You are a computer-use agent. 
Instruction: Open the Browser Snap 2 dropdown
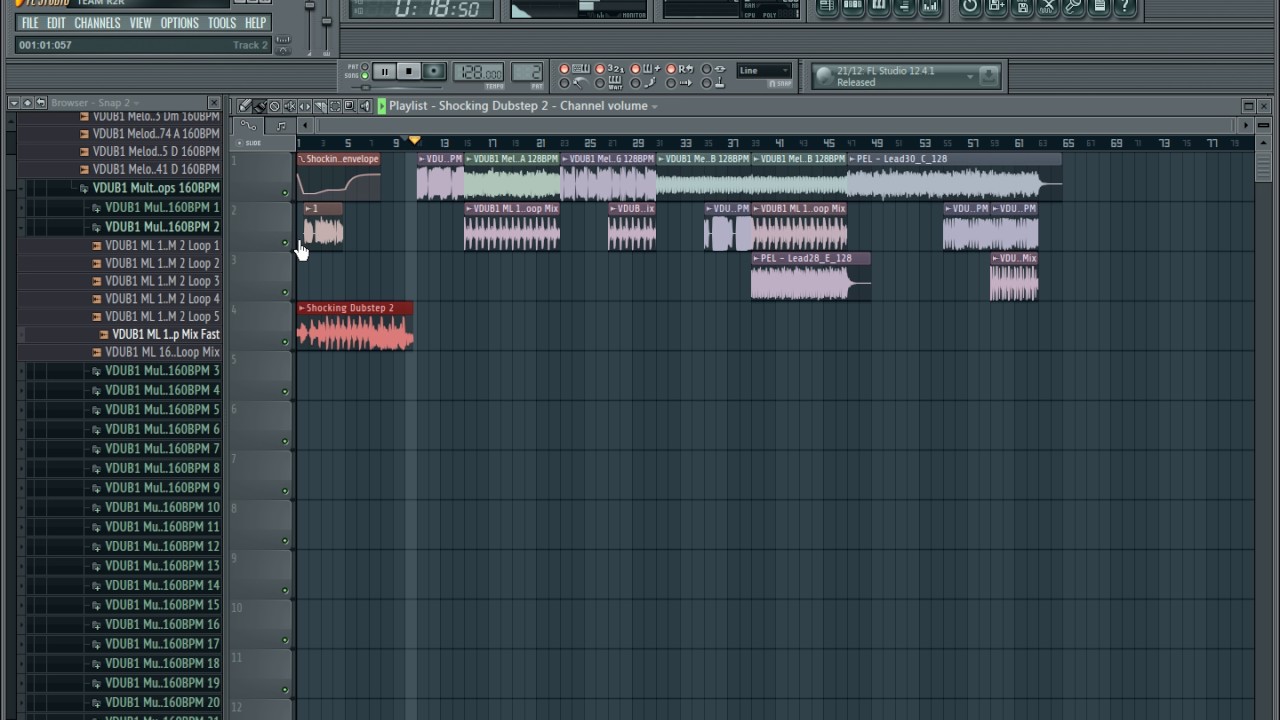pos(136,103)
